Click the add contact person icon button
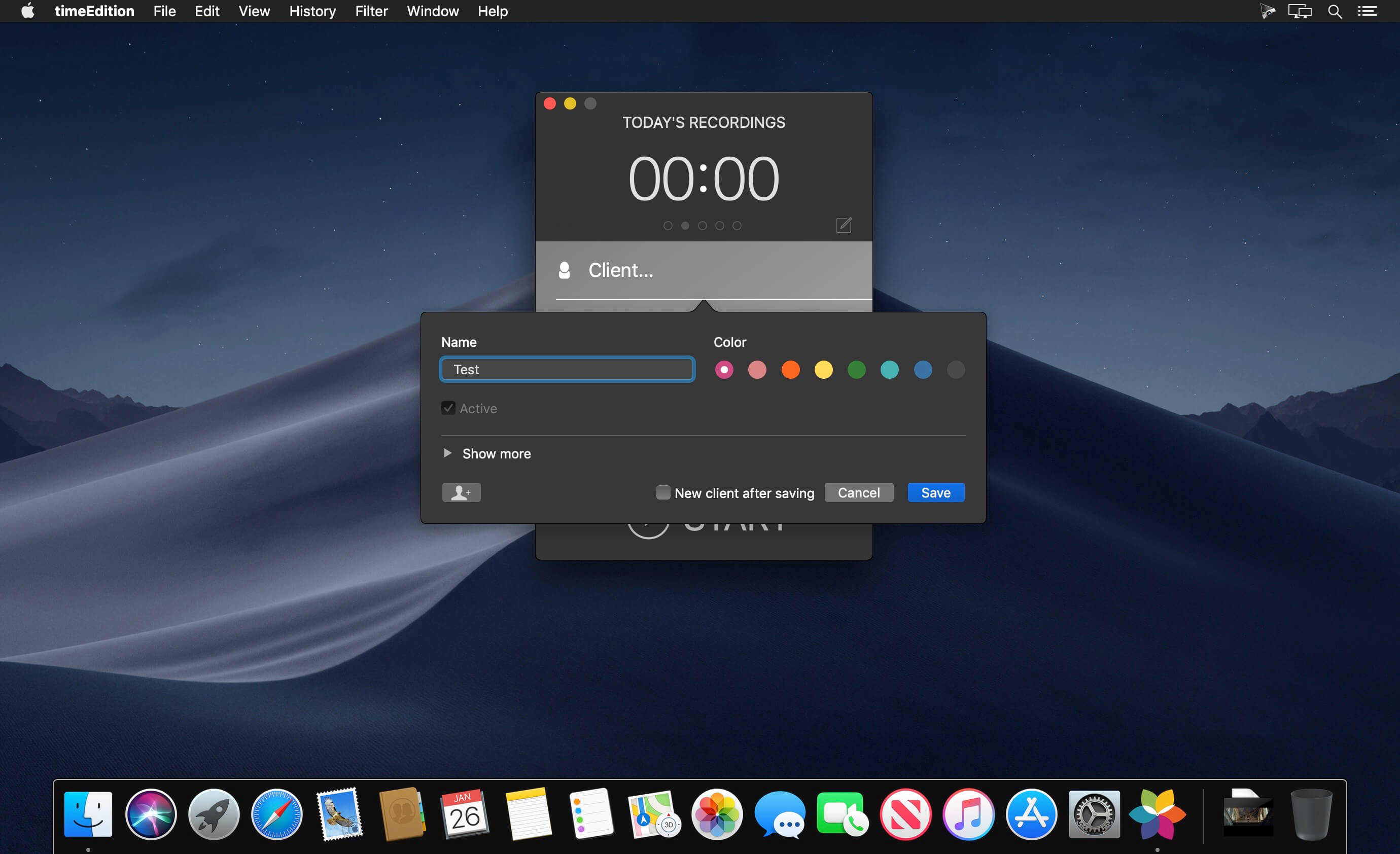The image size is (1400, 854). (462, 492)
